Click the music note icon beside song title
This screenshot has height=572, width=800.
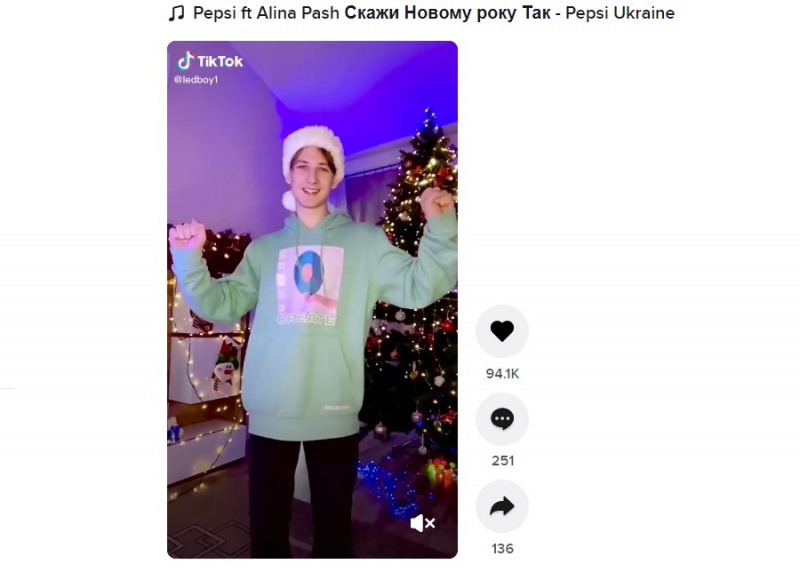[x=177, y=13]
